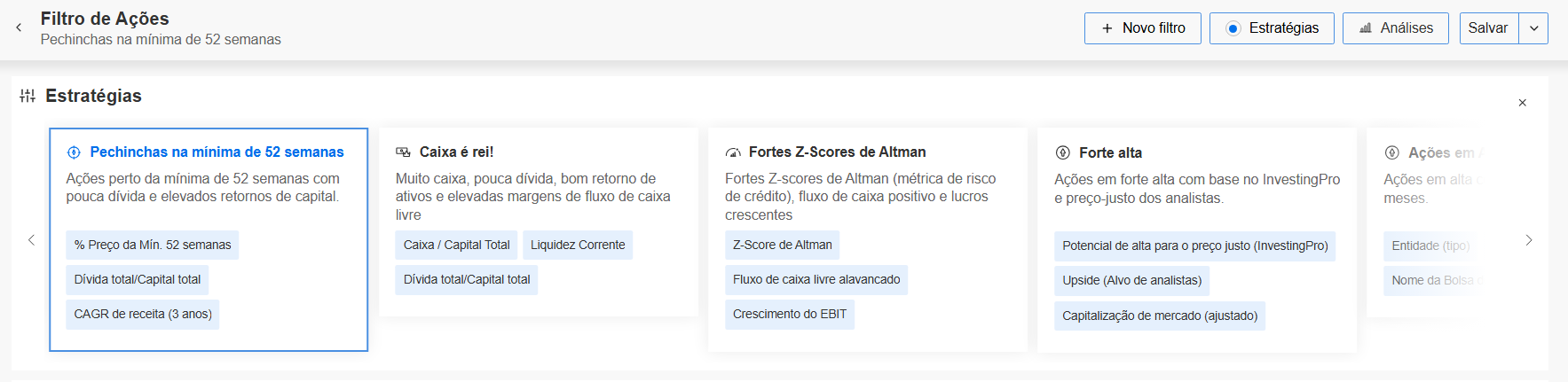
Task: Click the Z-Score de Altman tag
Action: (783, 245)
